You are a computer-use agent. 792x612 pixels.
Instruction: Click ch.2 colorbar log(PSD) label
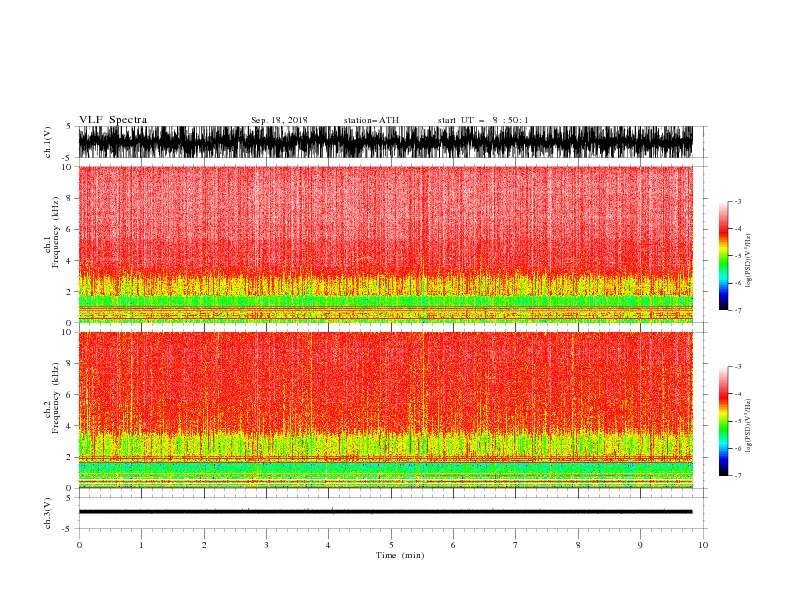(749, 426)
